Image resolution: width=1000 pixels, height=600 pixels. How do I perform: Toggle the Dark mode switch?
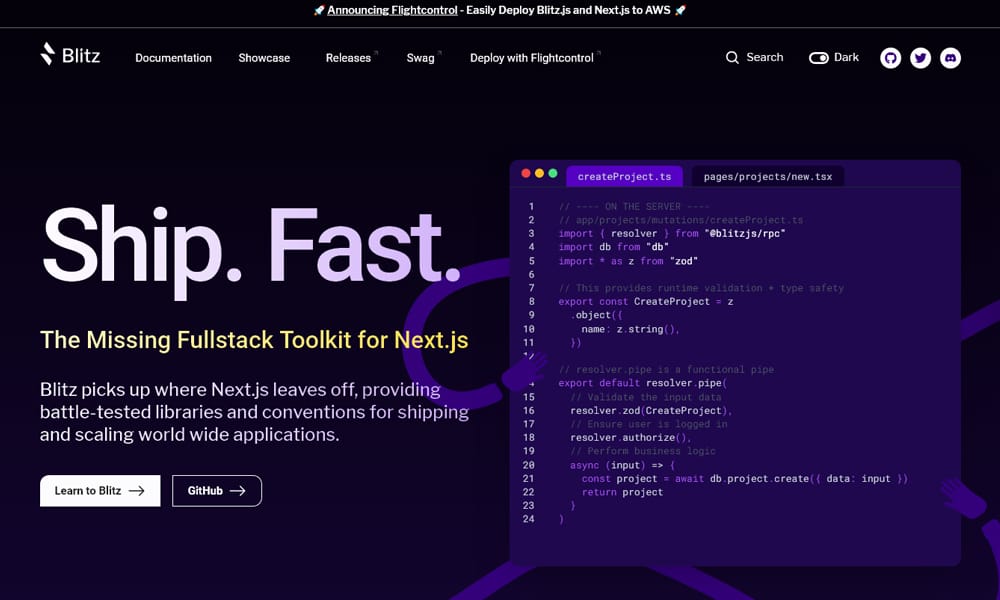[x=819, y=58]
